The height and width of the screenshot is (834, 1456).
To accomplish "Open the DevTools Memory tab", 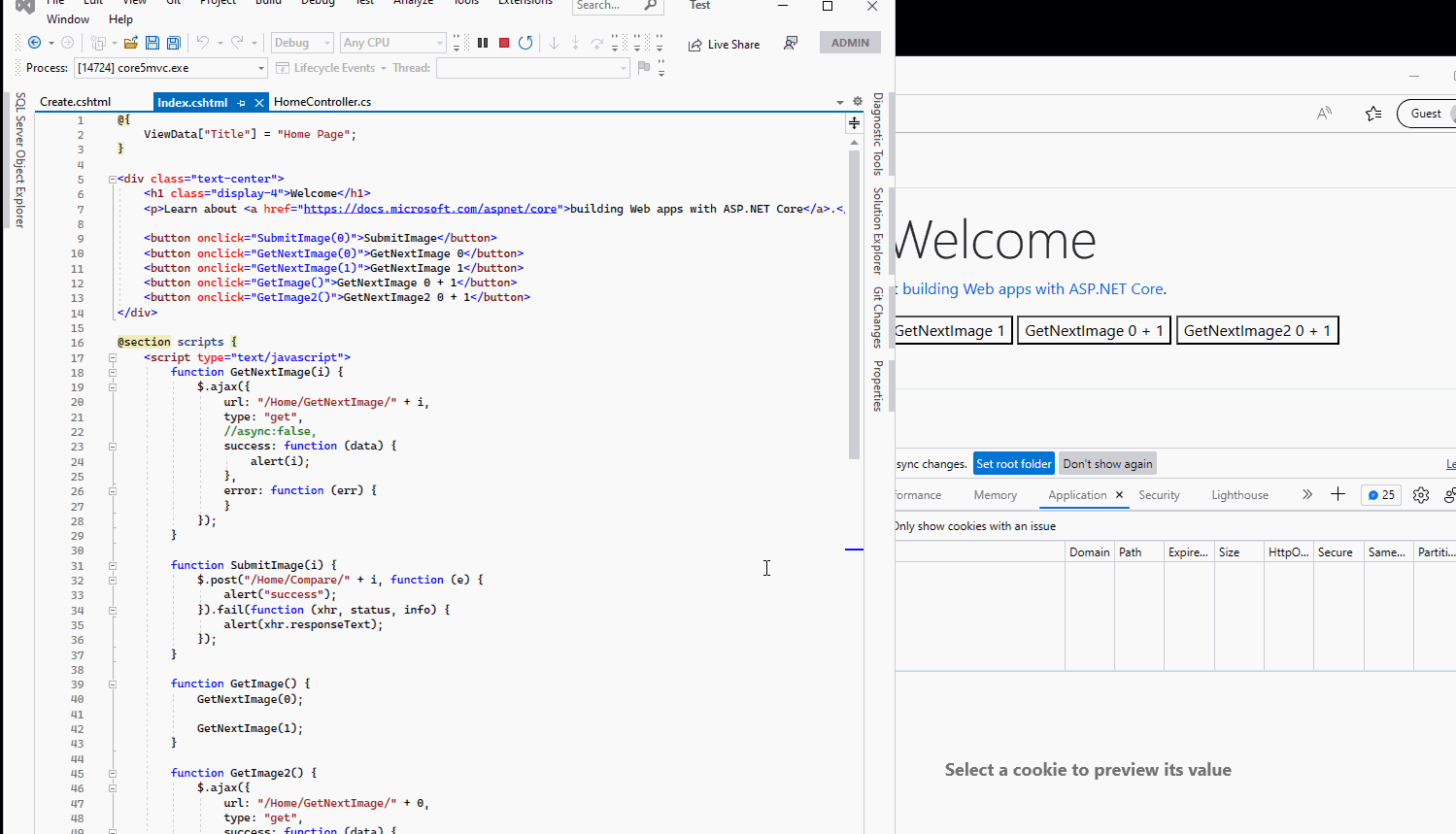I will (x=996, y=495).
